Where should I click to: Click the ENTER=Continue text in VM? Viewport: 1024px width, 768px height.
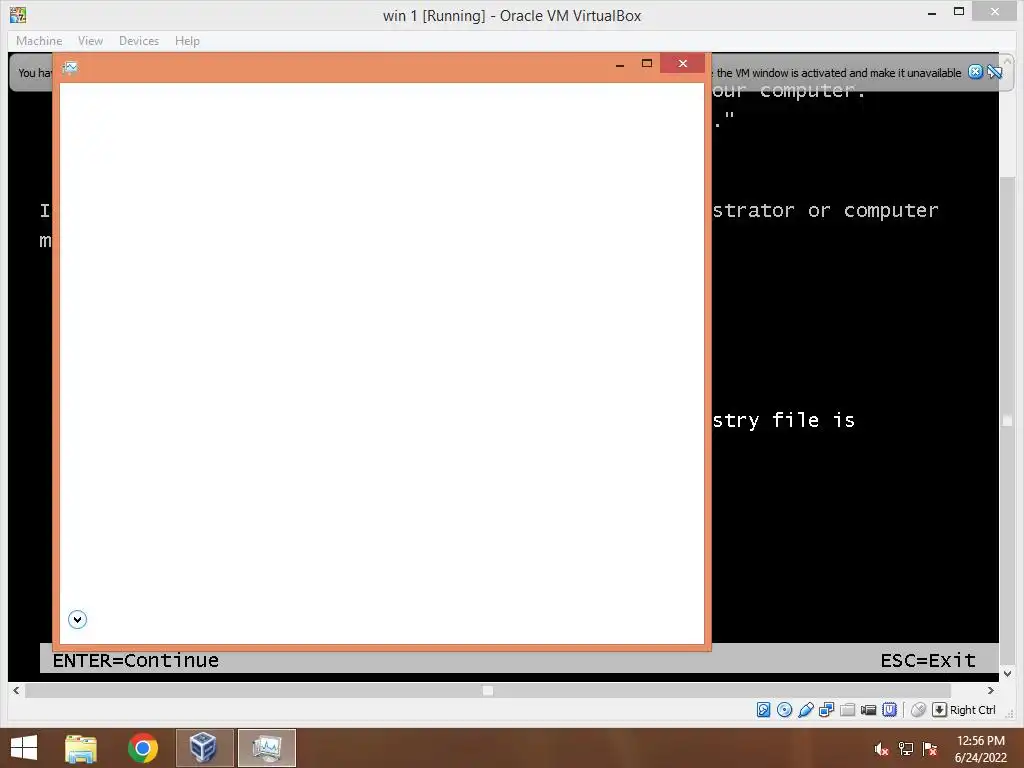coord(136,660)
